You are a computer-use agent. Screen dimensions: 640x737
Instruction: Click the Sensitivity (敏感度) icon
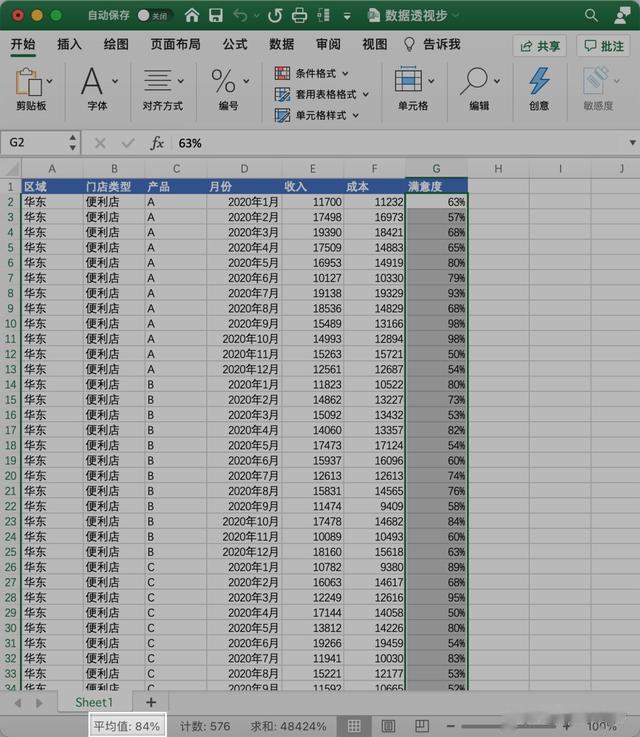[599, 88]
